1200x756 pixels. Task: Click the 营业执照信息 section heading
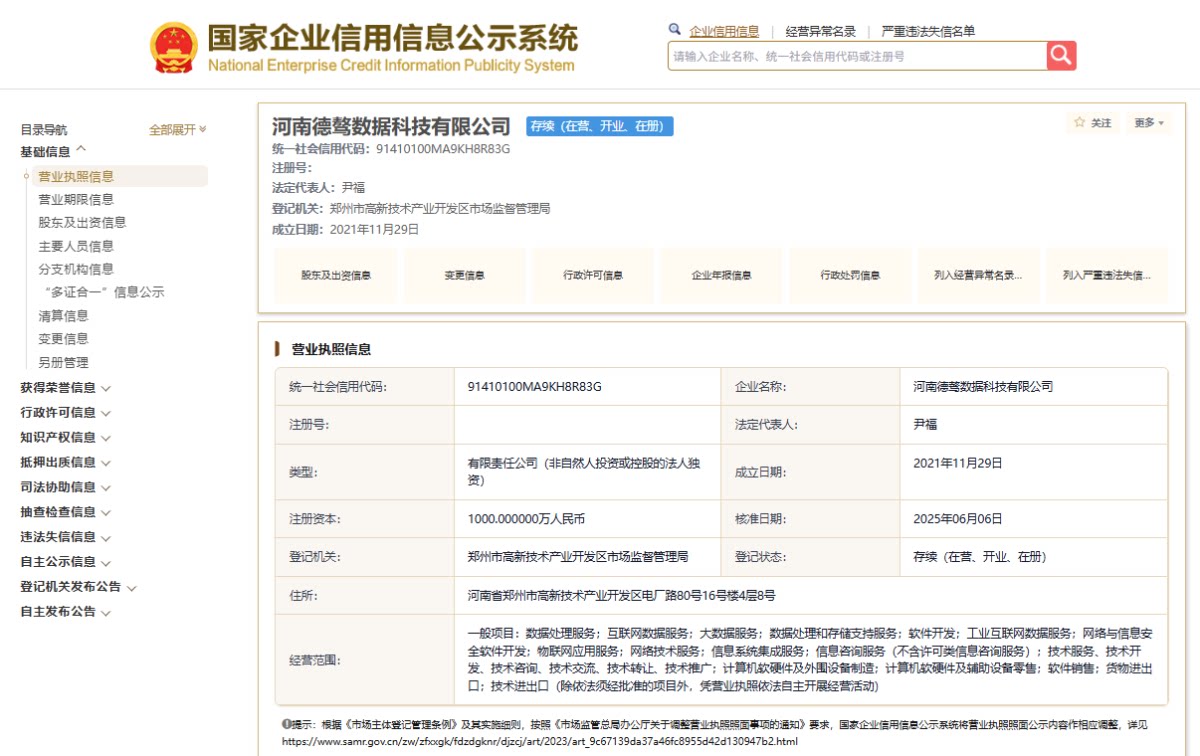331,349
